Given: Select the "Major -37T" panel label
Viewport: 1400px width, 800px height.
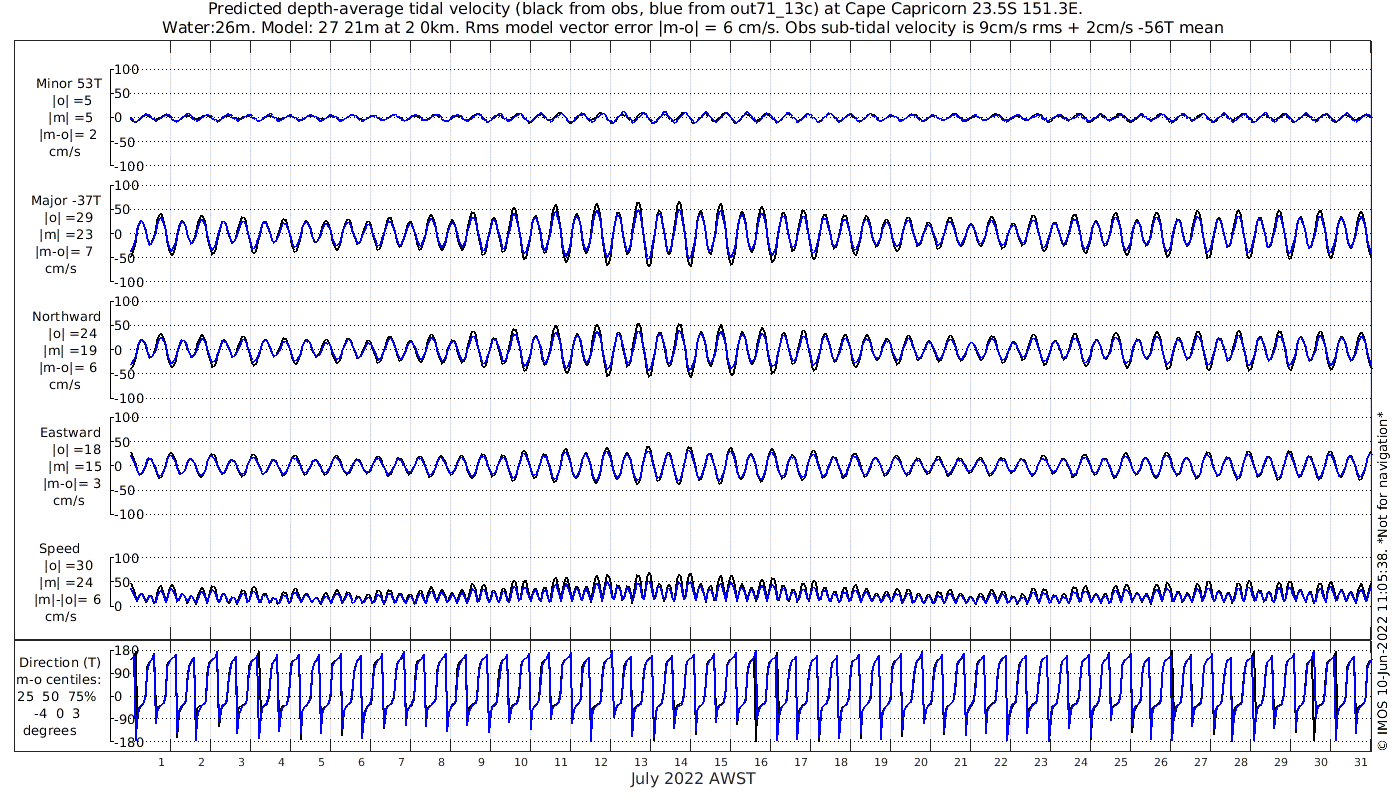Looking at the screenshot, I should (x=66, y=200).
